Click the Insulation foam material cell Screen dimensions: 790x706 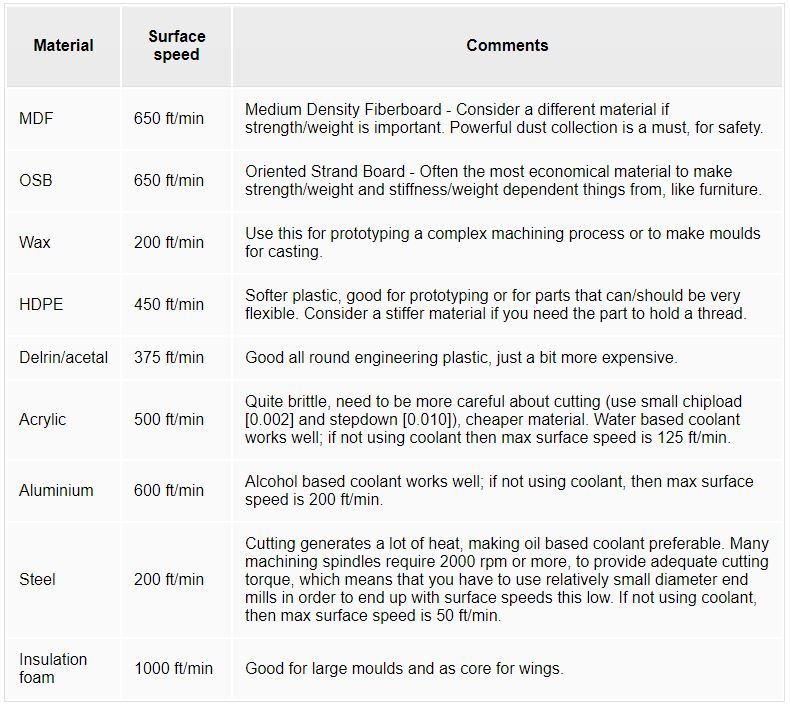(x=54, y=668)
